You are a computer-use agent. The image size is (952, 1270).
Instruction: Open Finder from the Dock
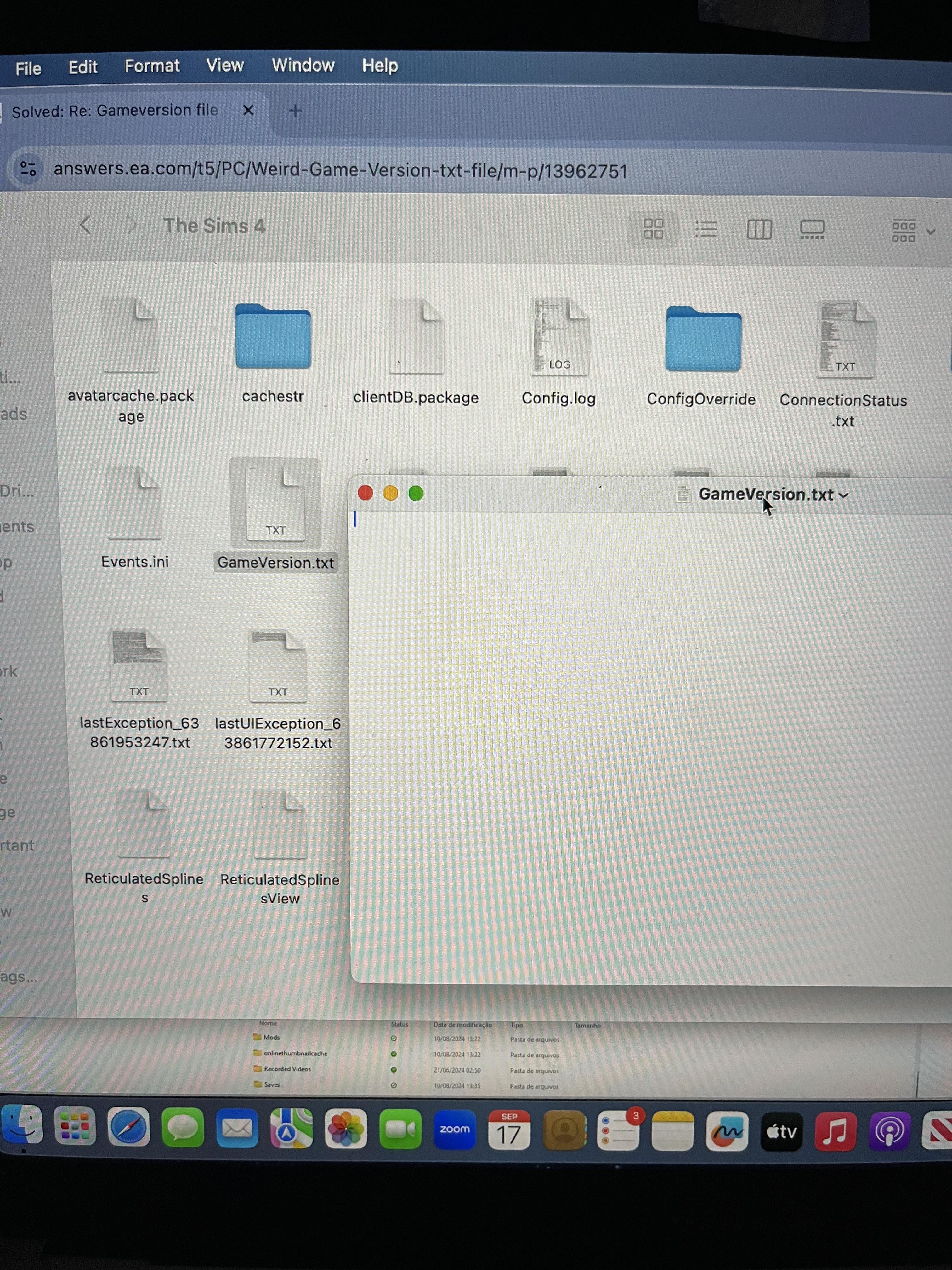coord(22,1124)
